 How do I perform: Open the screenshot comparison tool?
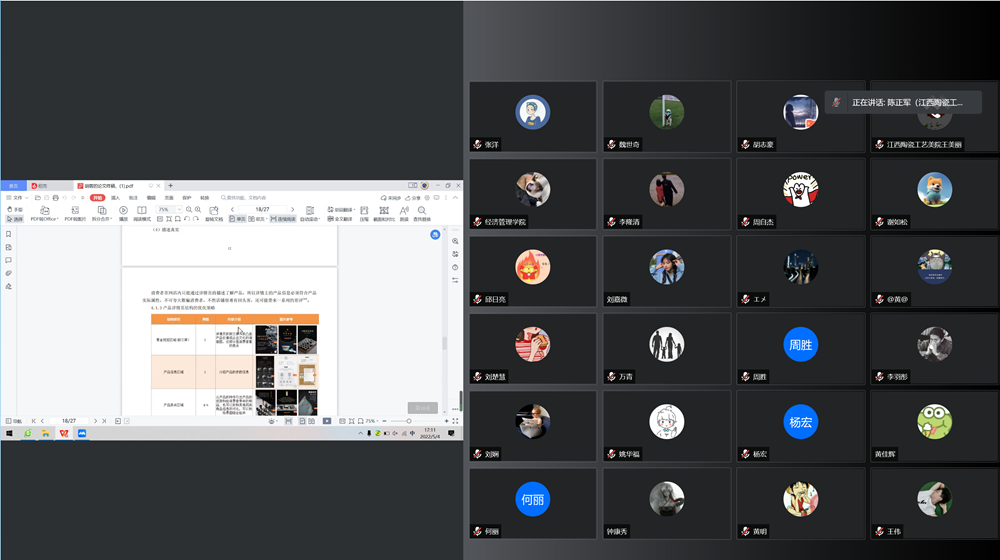pos(384,214)
